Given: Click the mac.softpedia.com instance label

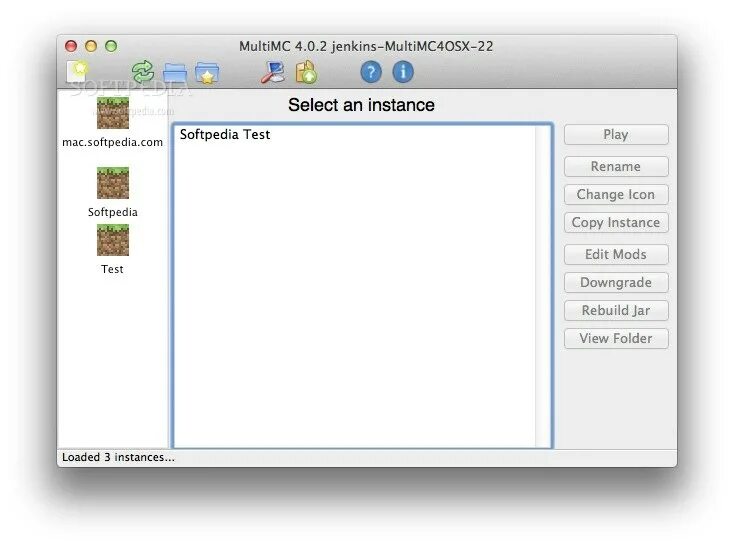Looking at the screenshot, I should pyautogui.click(x=112, y=142).
